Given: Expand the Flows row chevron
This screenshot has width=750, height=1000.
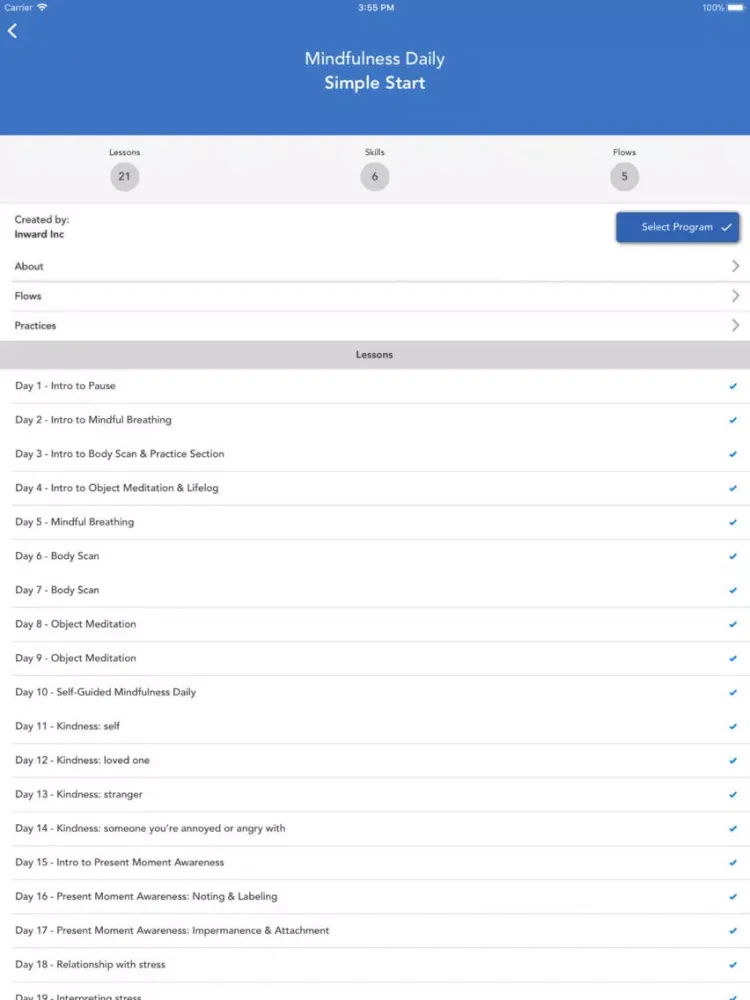Looking at the screenshot, I should [x=735, y=296].
